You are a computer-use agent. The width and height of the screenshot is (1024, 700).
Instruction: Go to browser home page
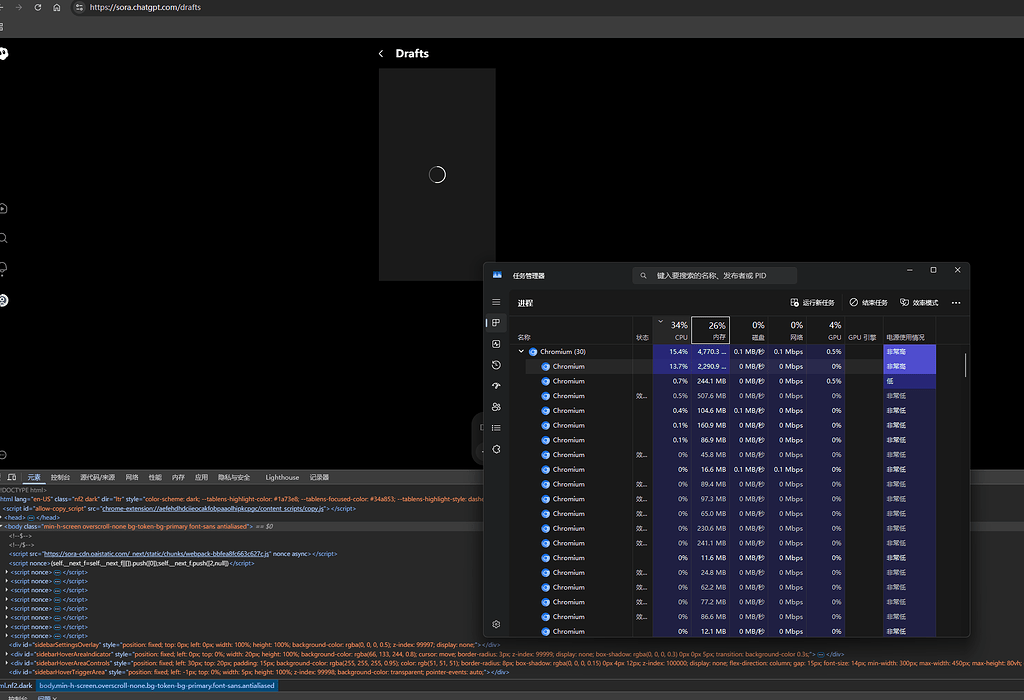(x=57, y=7)
